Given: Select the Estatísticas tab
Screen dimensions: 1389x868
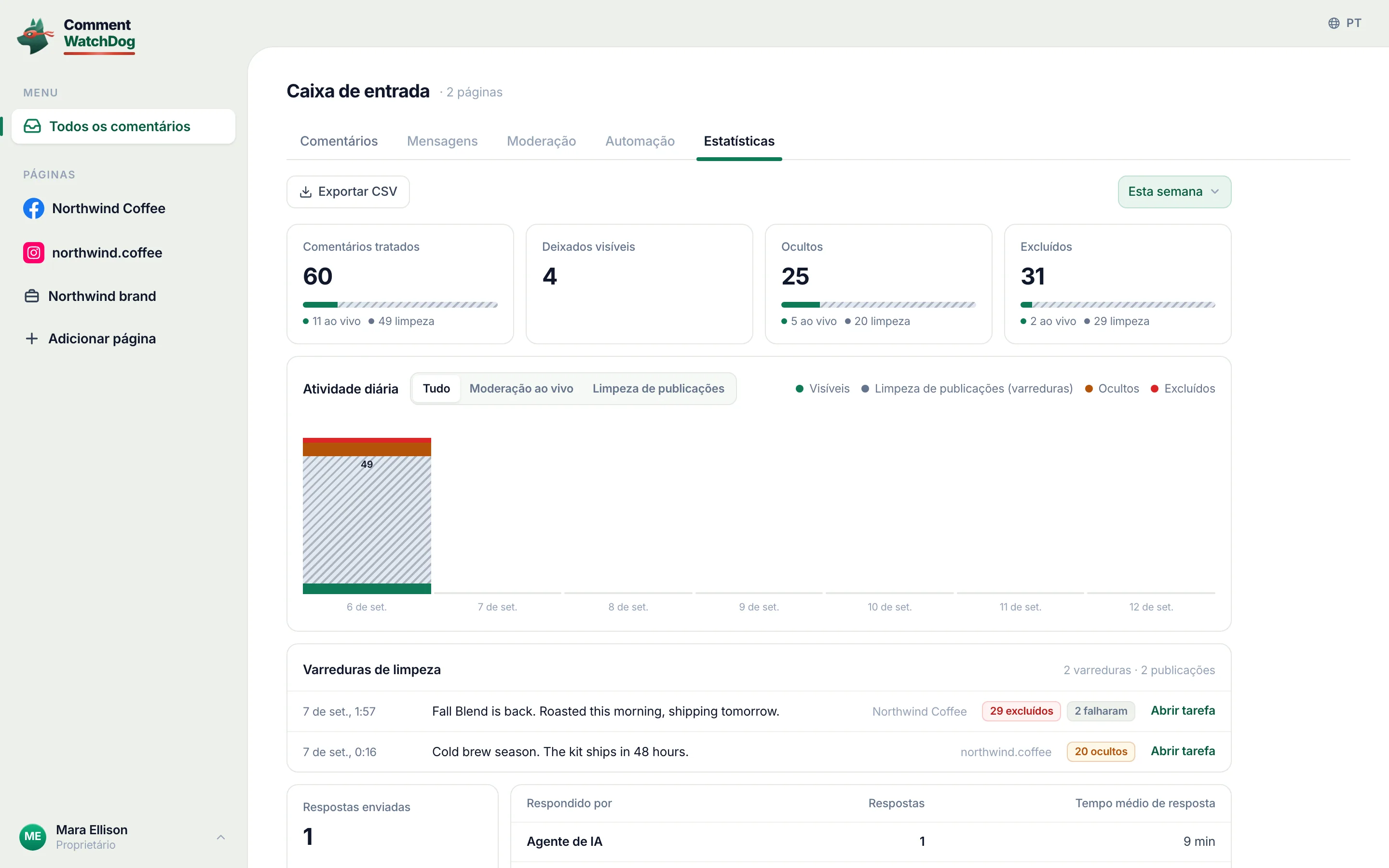Looking at the screenshot, I should 739,141.
